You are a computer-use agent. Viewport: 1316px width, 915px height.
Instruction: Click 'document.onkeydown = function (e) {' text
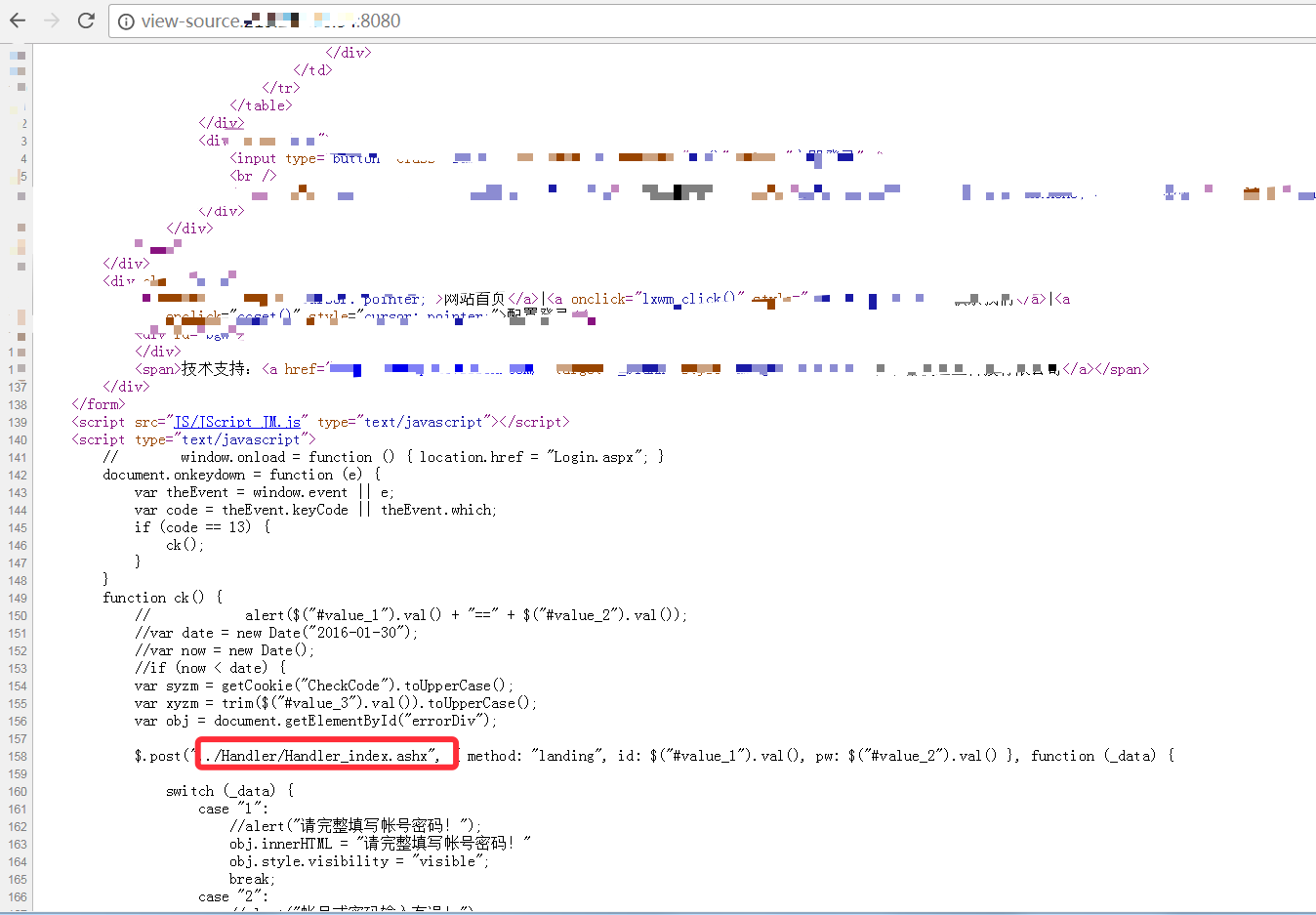point(242,475)
